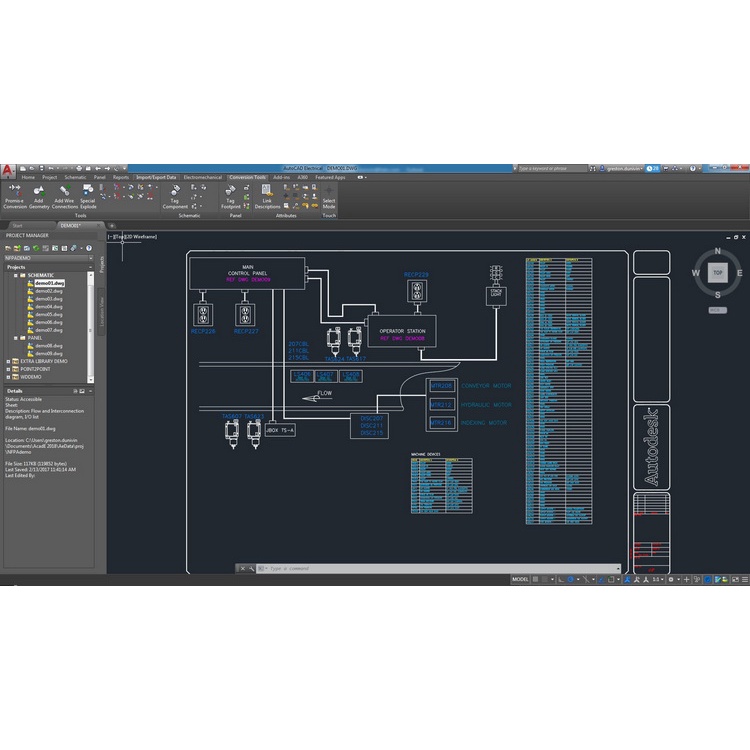Screen dimensions: 750x750
Task: Select the Tag Footprint tool
Action: click(230, 190)
